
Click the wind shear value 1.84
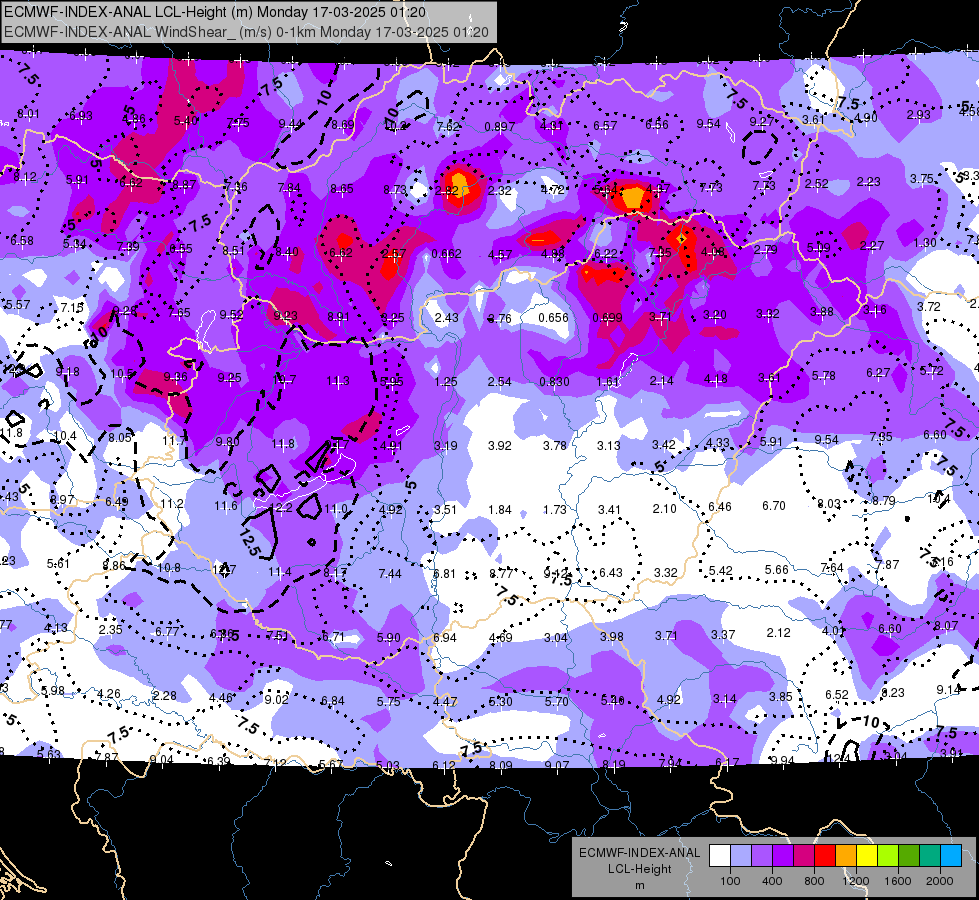pos(499,510)
